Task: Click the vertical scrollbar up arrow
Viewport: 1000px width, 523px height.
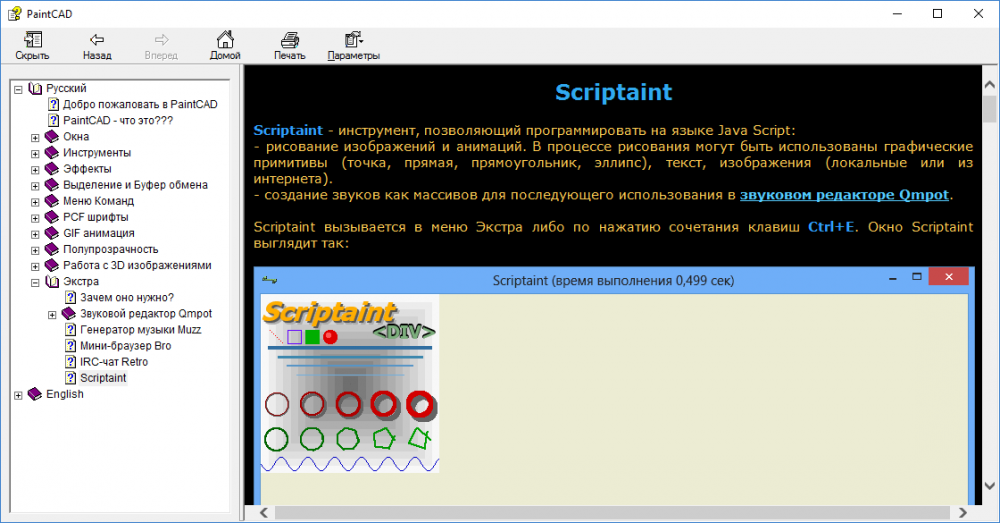Action: pyautogui.click(x=990, y=84)
